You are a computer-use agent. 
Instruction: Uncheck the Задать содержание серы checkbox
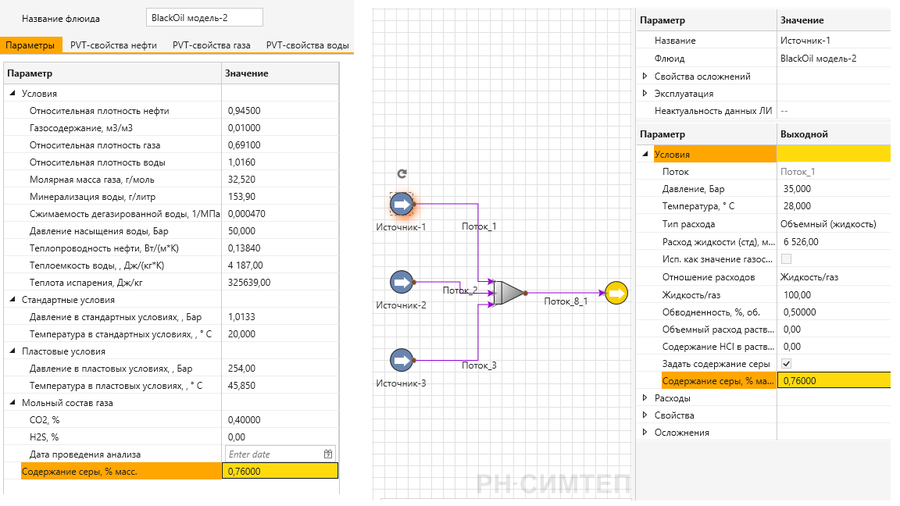[786, 364]
